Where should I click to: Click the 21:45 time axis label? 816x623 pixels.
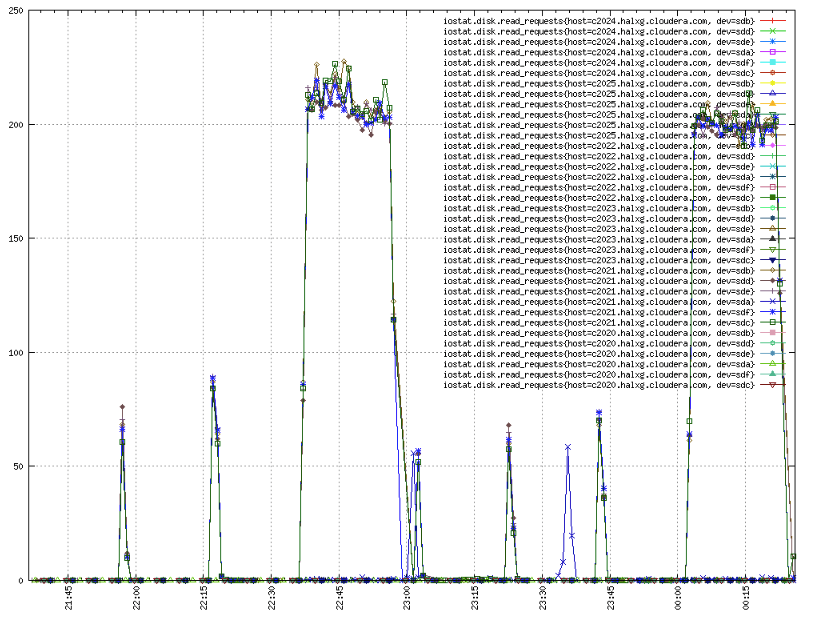69,598
